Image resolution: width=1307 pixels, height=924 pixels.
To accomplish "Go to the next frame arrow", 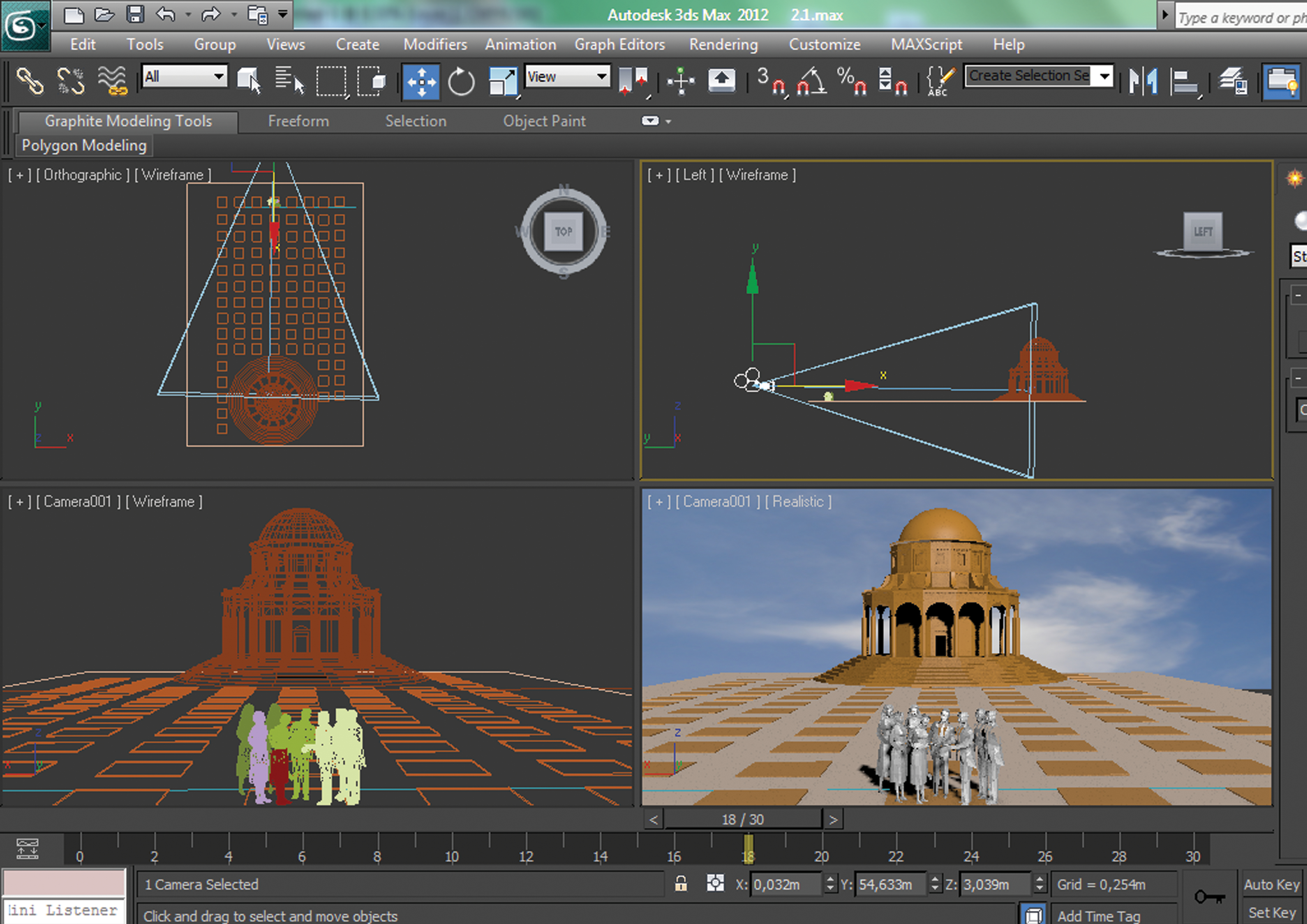I will [833, 820].
